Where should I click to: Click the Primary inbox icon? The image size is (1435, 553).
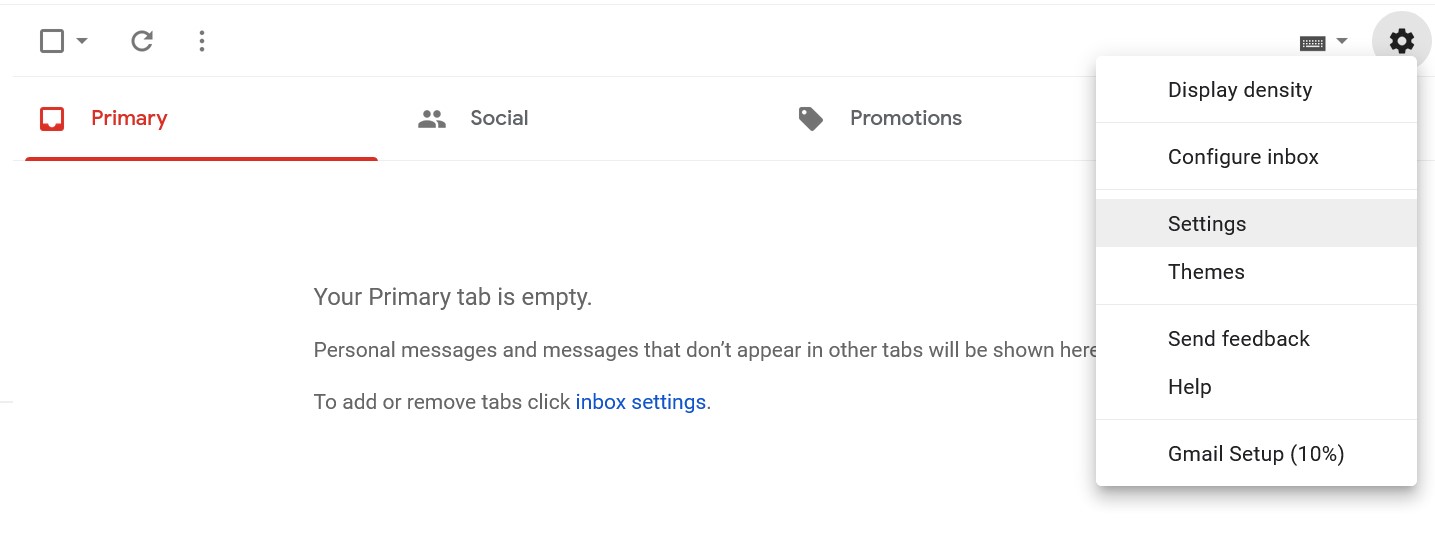coord(52,119)
